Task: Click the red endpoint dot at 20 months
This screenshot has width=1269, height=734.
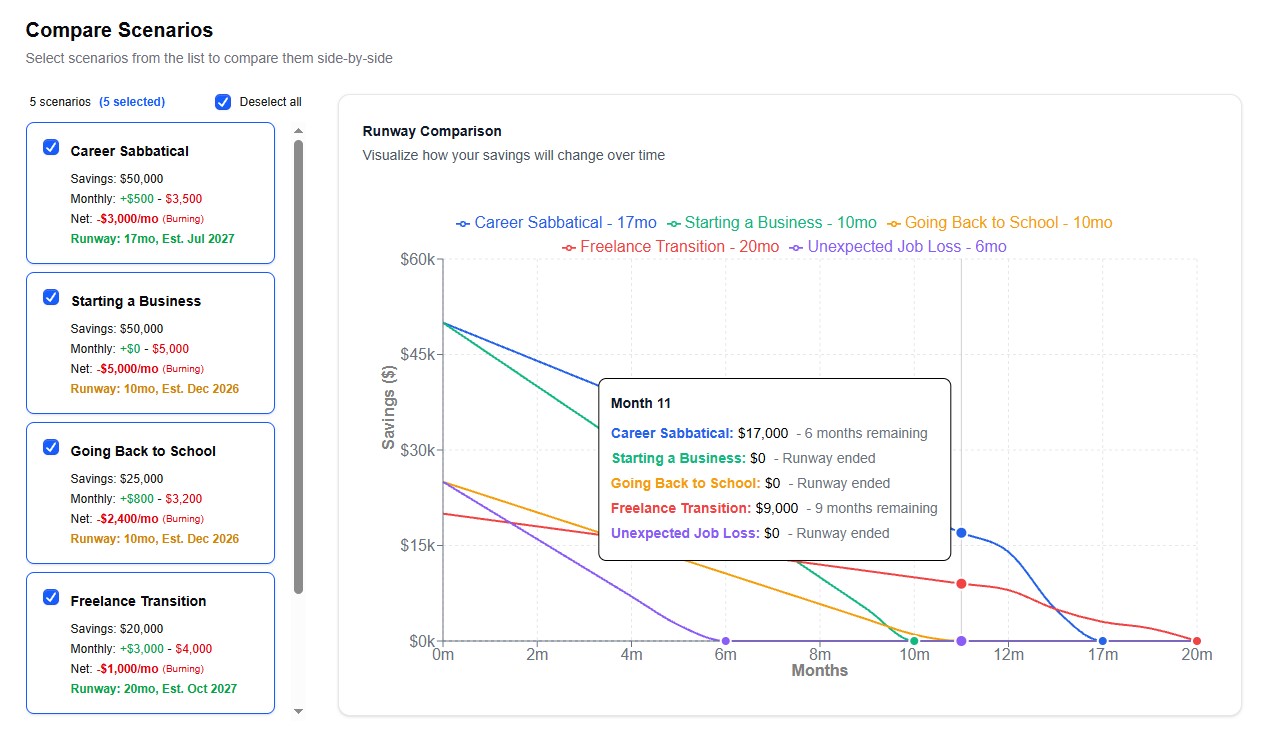Action: tap(1197, 641)
